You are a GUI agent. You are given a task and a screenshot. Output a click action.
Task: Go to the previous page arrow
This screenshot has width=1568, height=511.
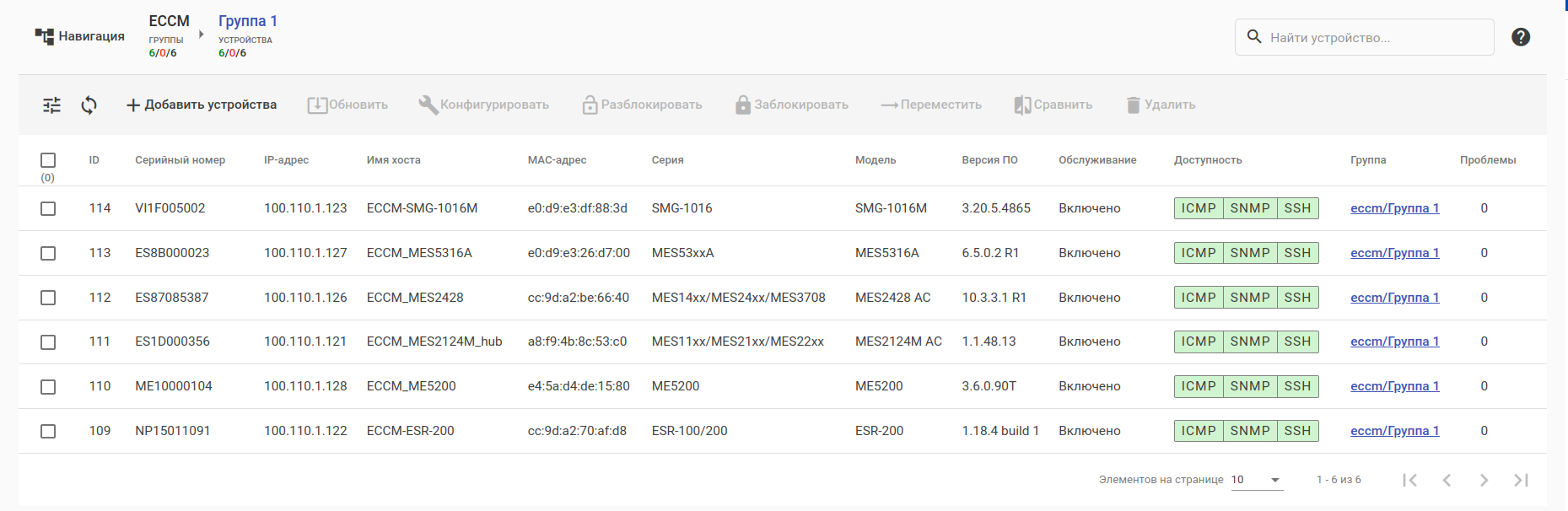1447,480
